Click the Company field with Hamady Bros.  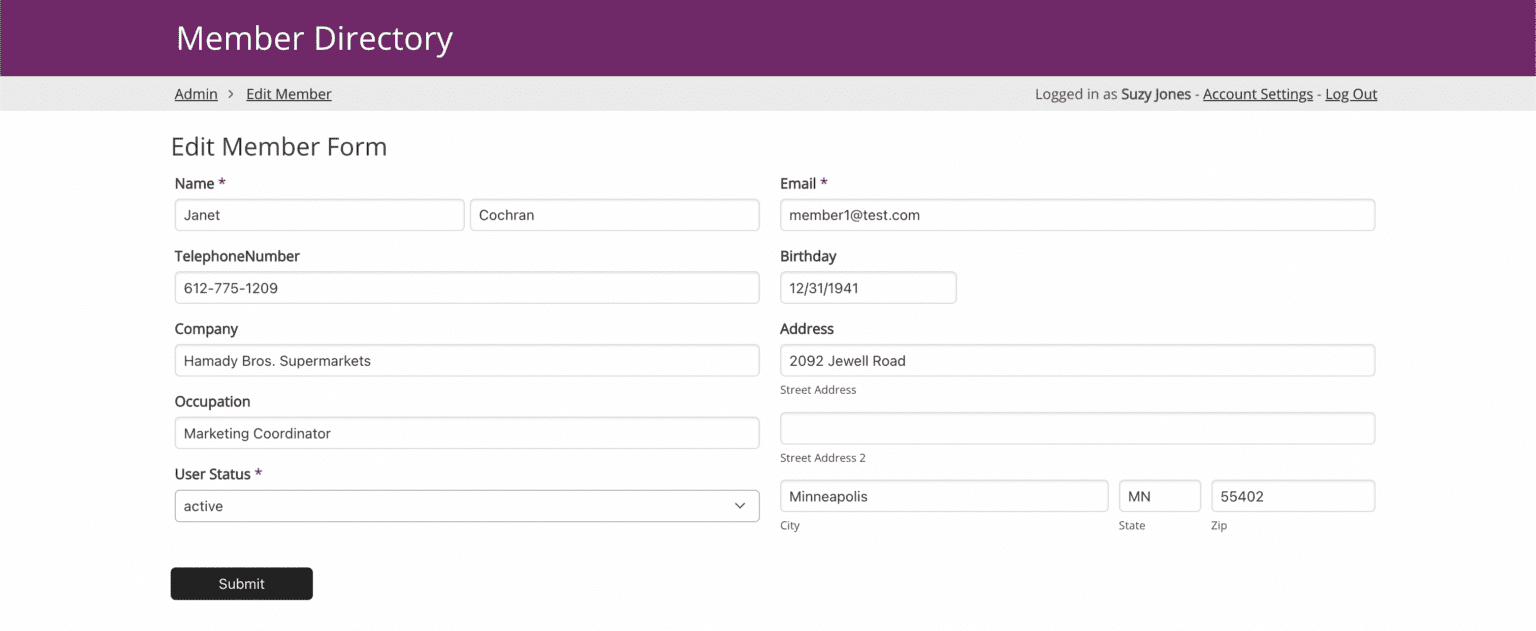coord(466,361)
